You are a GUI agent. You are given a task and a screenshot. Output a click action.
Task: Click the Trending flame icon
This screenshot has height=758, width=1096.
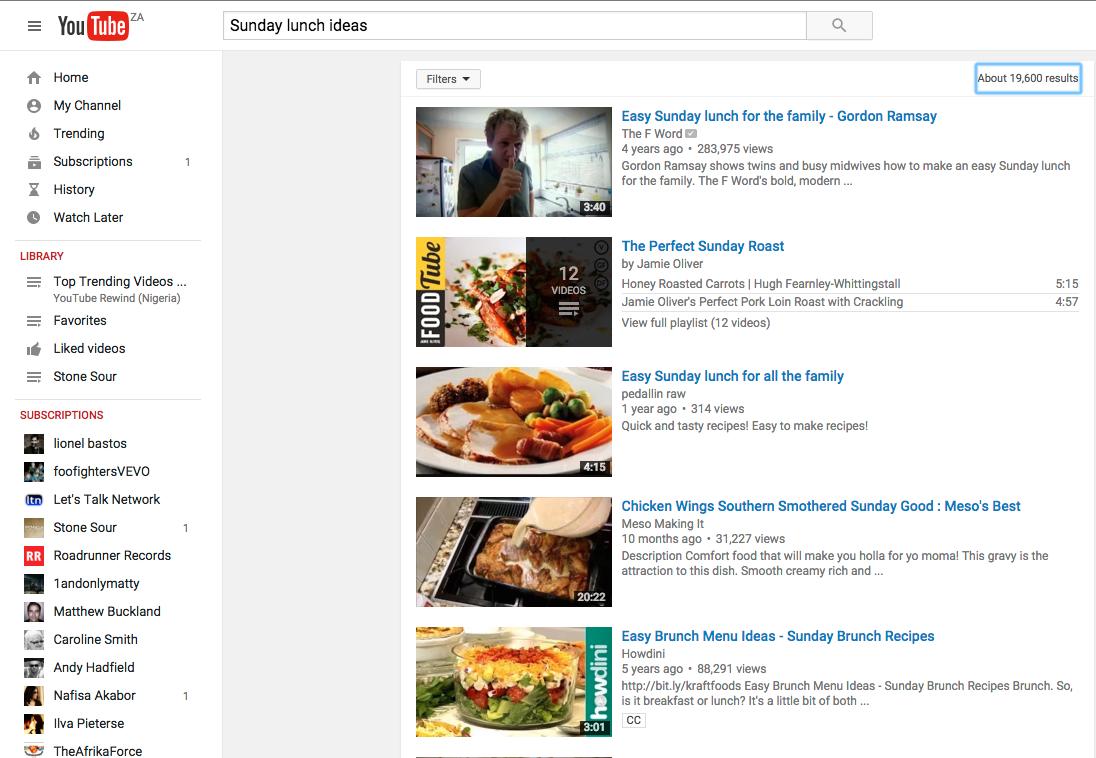click(34, 134)
